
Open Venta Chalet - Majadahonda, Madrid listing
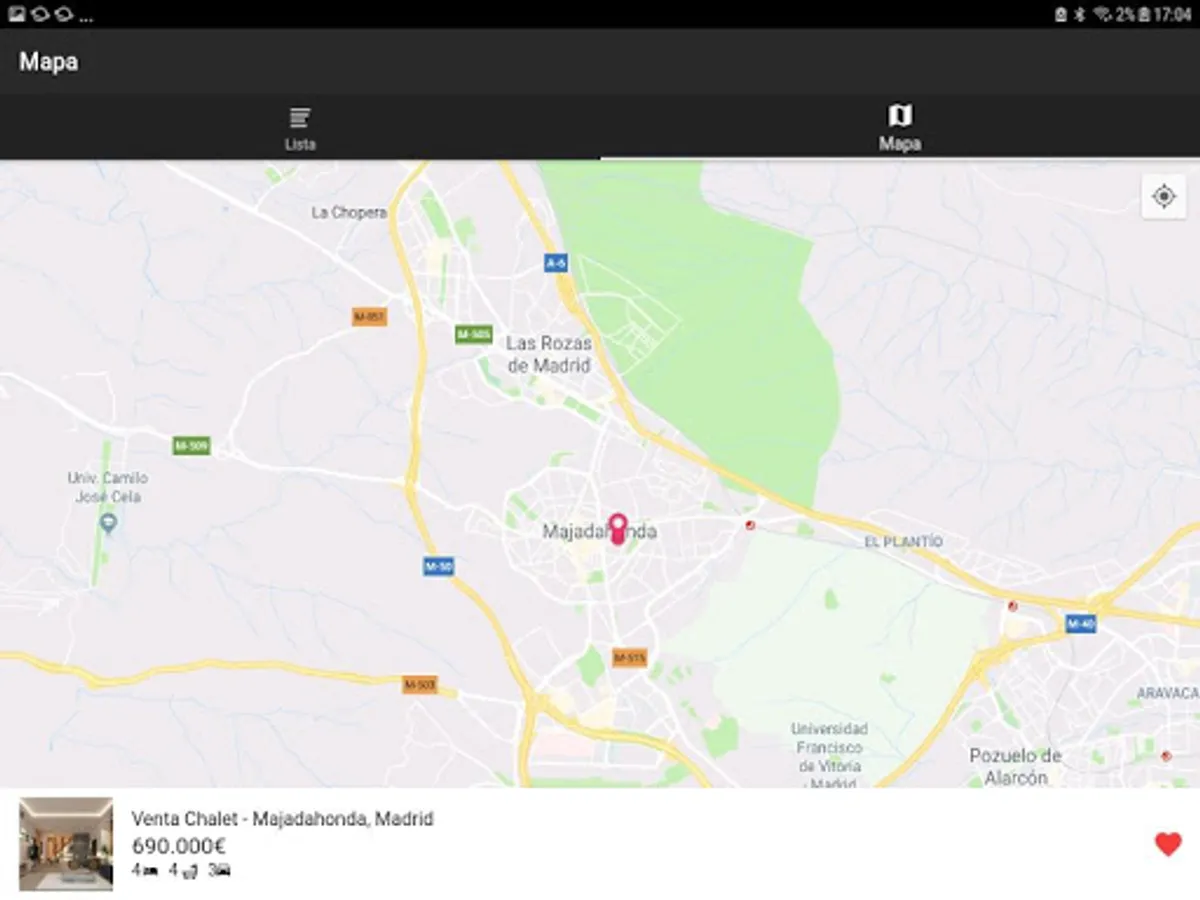click(x=283, y=819)
